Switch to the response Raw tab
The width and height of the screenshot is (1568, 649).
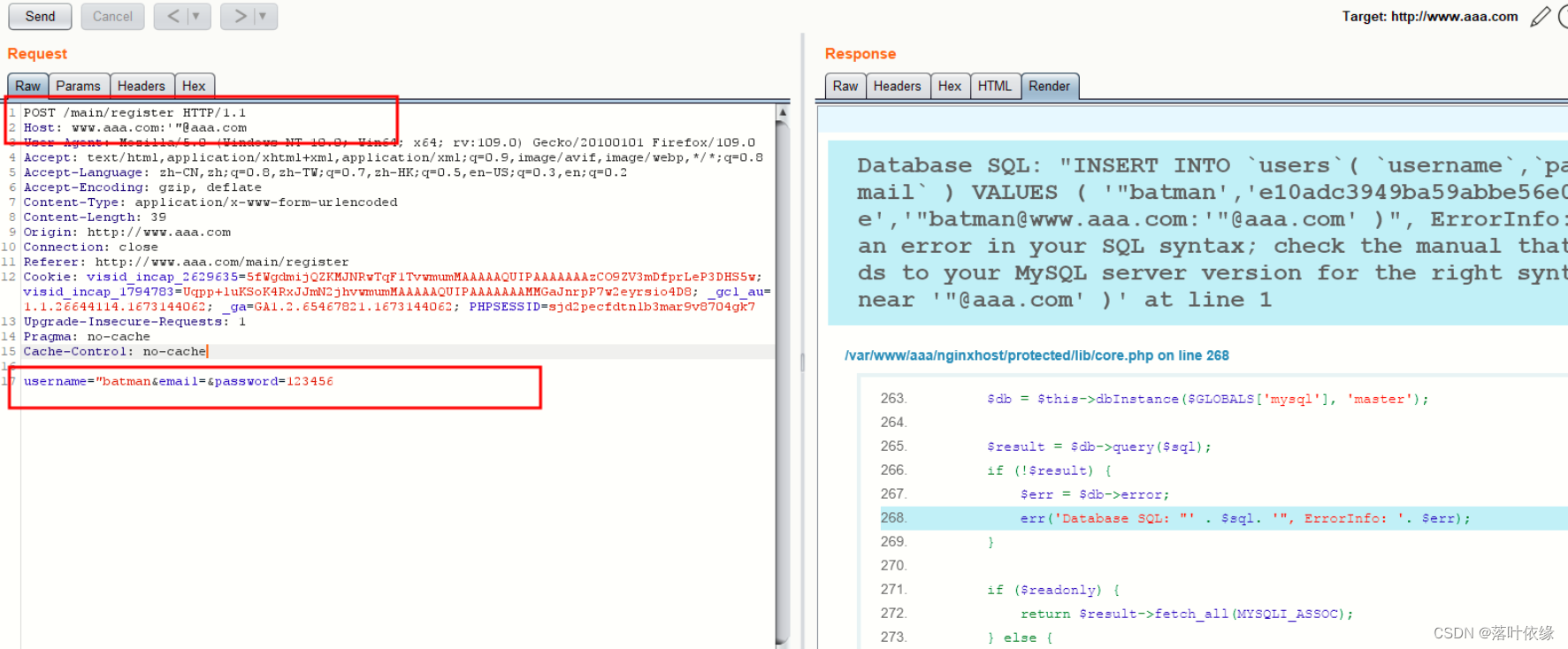click(845, 86)
